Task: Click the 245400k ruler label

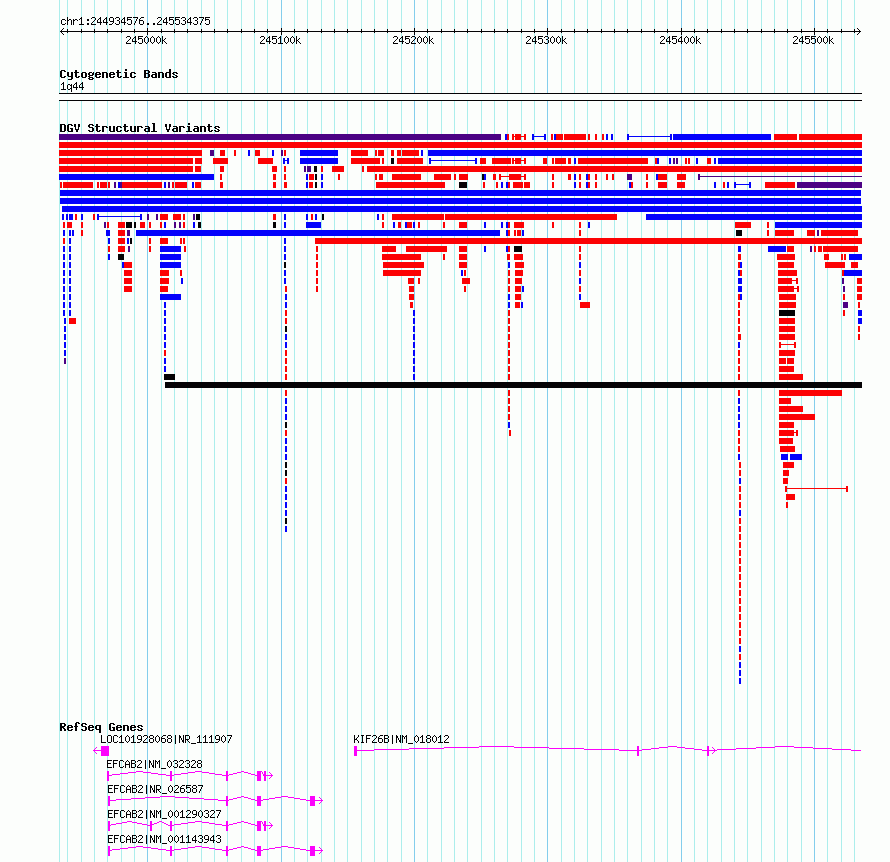Action: (680, 40)
